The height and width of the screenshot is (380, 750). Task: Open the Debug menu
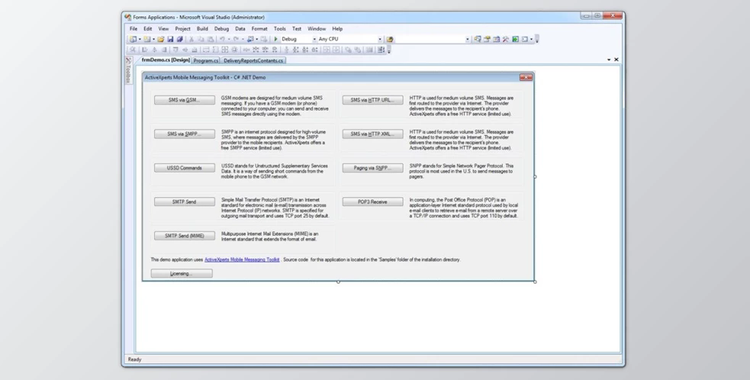pyautogui.click(x=221, y=29)
